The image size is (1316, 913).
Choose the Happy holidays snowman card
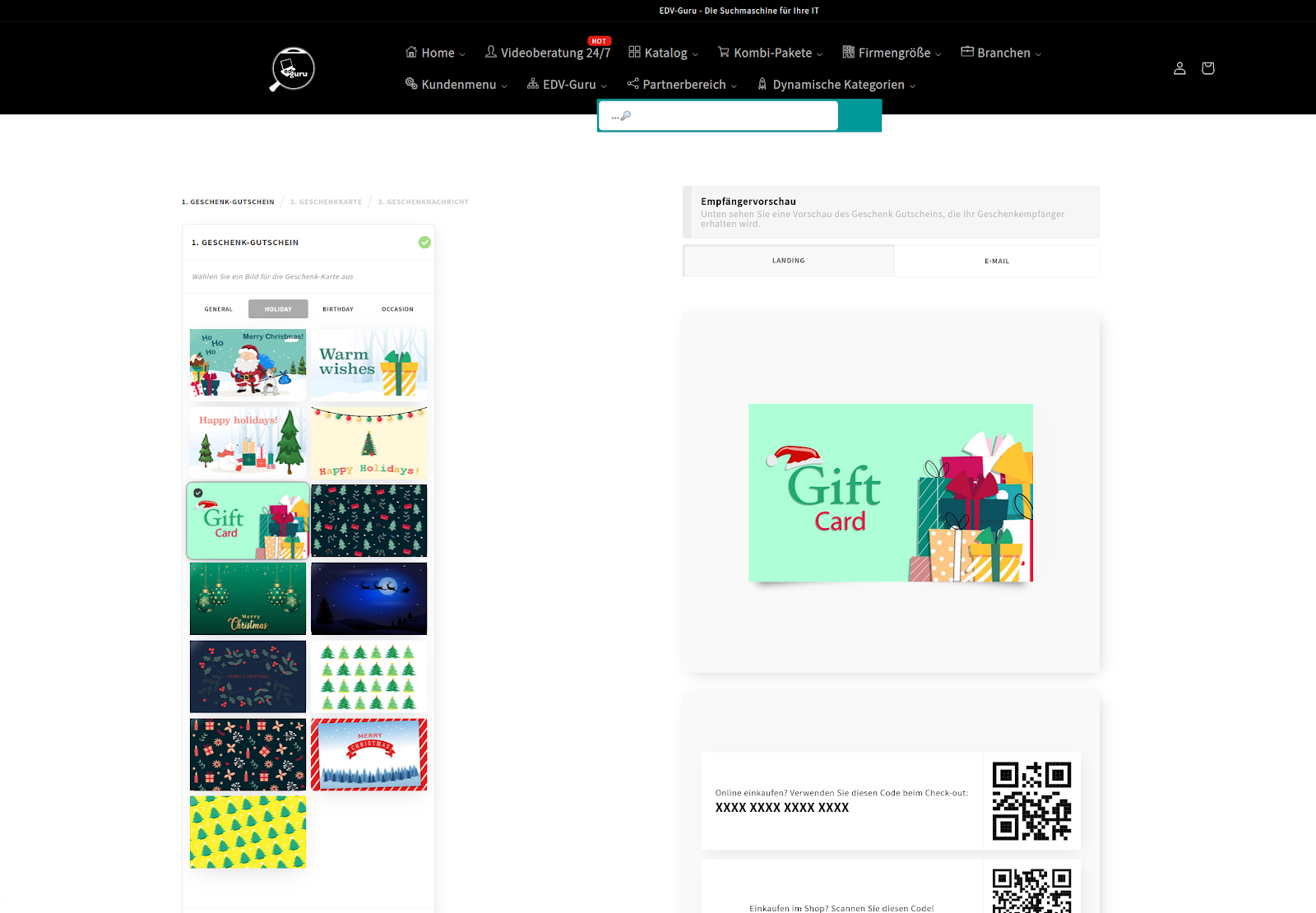pos(248,443)
